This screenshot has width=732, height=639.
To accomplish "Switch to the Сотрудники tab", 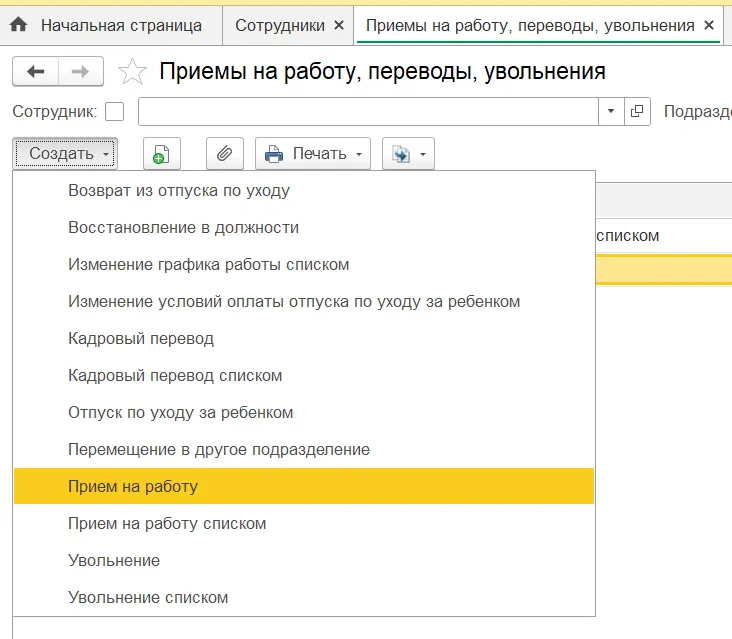I will 279,25.
